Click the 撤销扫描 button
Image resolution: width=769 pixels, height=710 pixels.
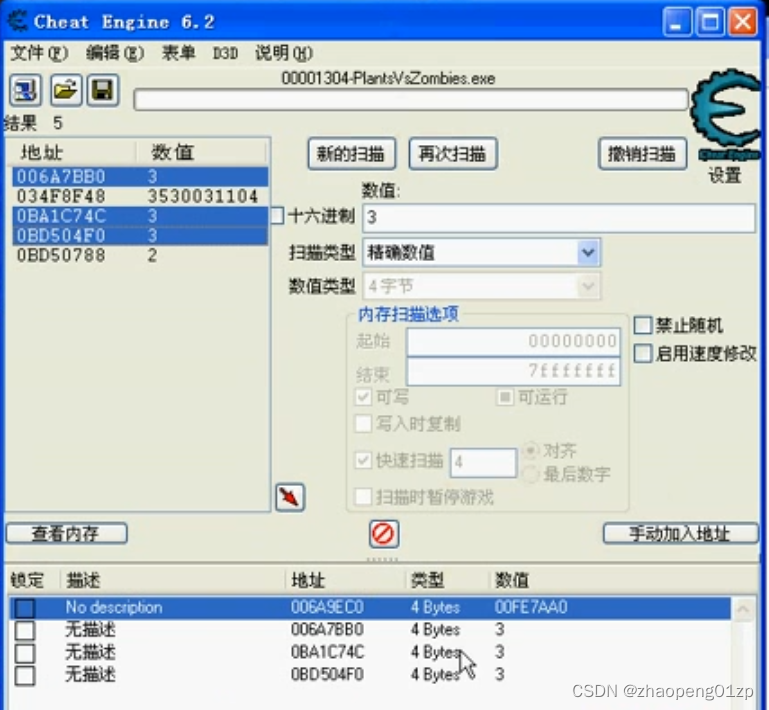coord(642,154)
